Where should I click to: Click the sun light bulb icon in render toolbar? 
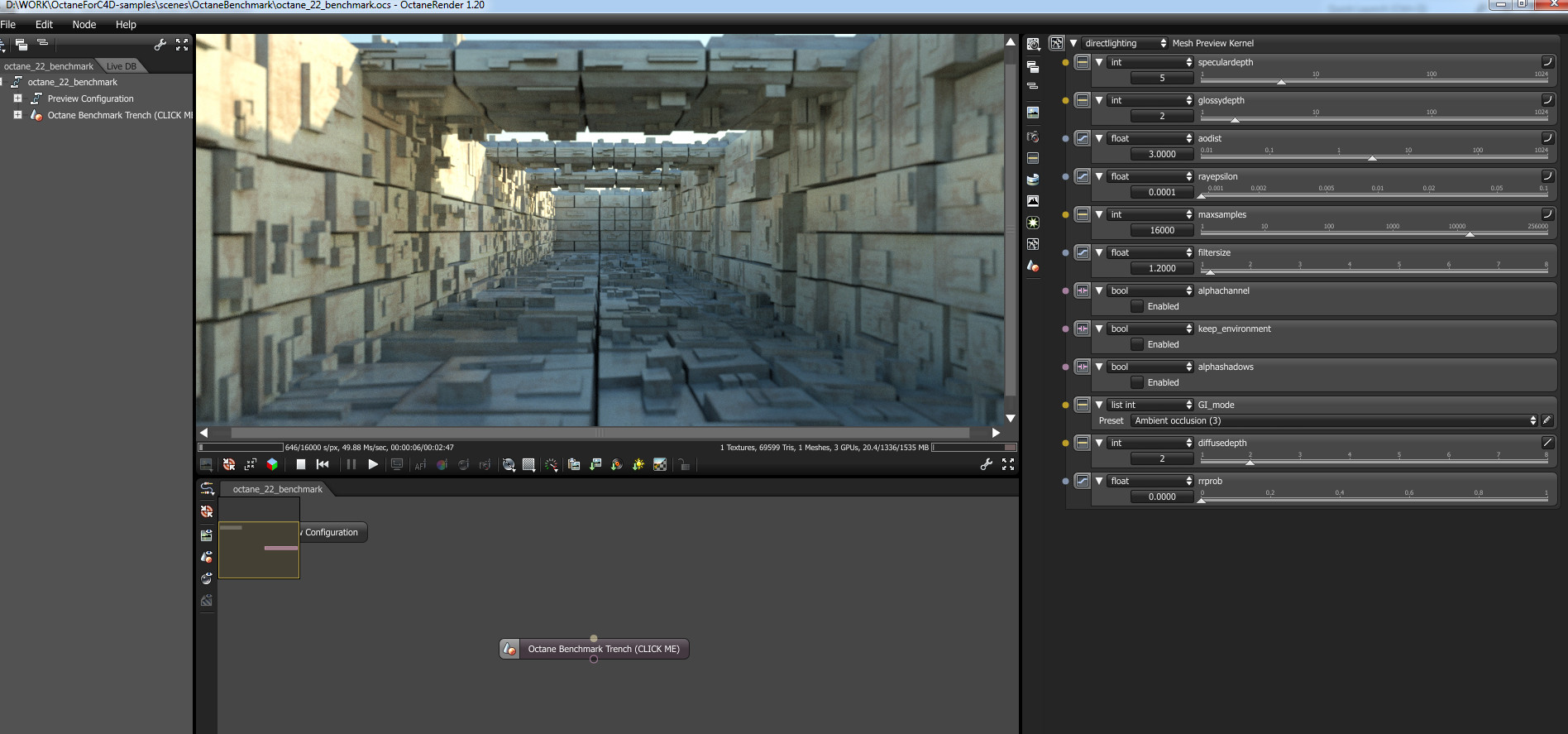638,465
